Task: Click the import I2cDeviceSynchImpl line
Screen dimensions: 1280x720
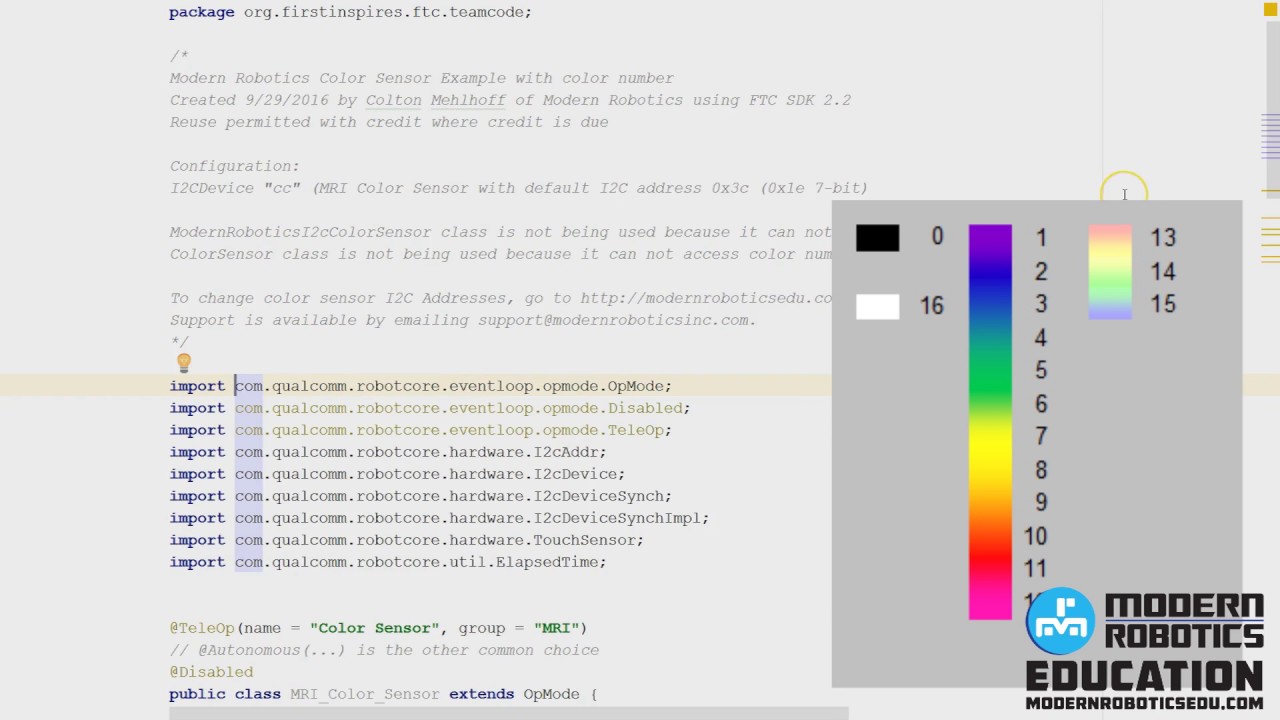Action: click(x=439, y=518)
